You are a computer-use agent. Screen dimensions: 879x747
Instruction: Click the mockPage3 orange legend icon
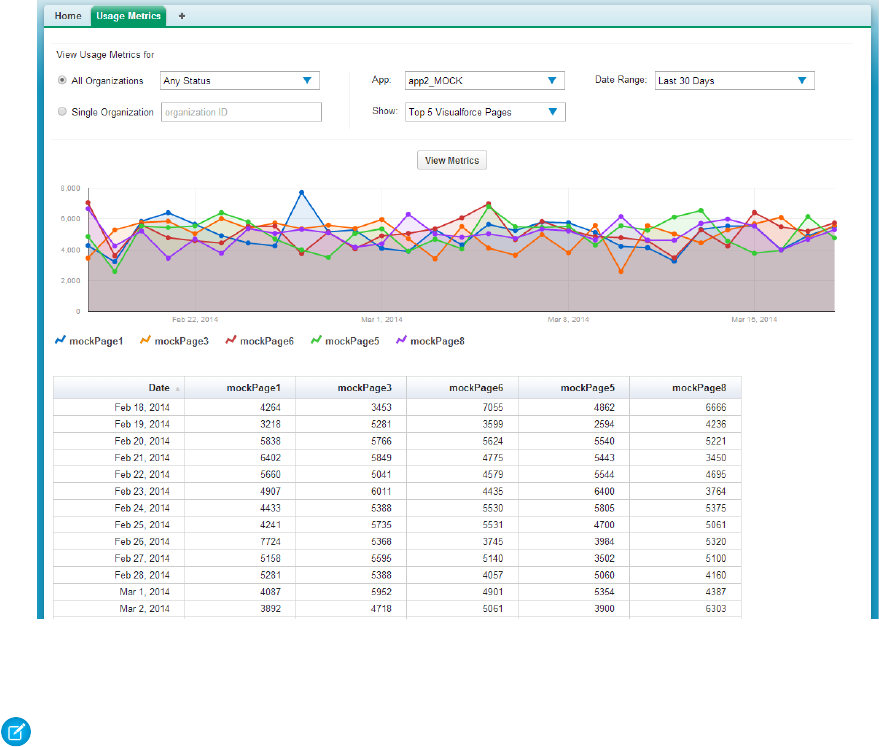click(x=144, y=341)
